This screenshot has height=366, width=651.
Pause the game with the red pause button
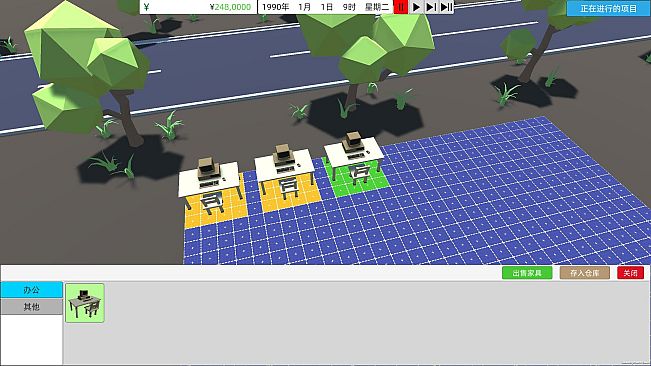tap(401, 7)
